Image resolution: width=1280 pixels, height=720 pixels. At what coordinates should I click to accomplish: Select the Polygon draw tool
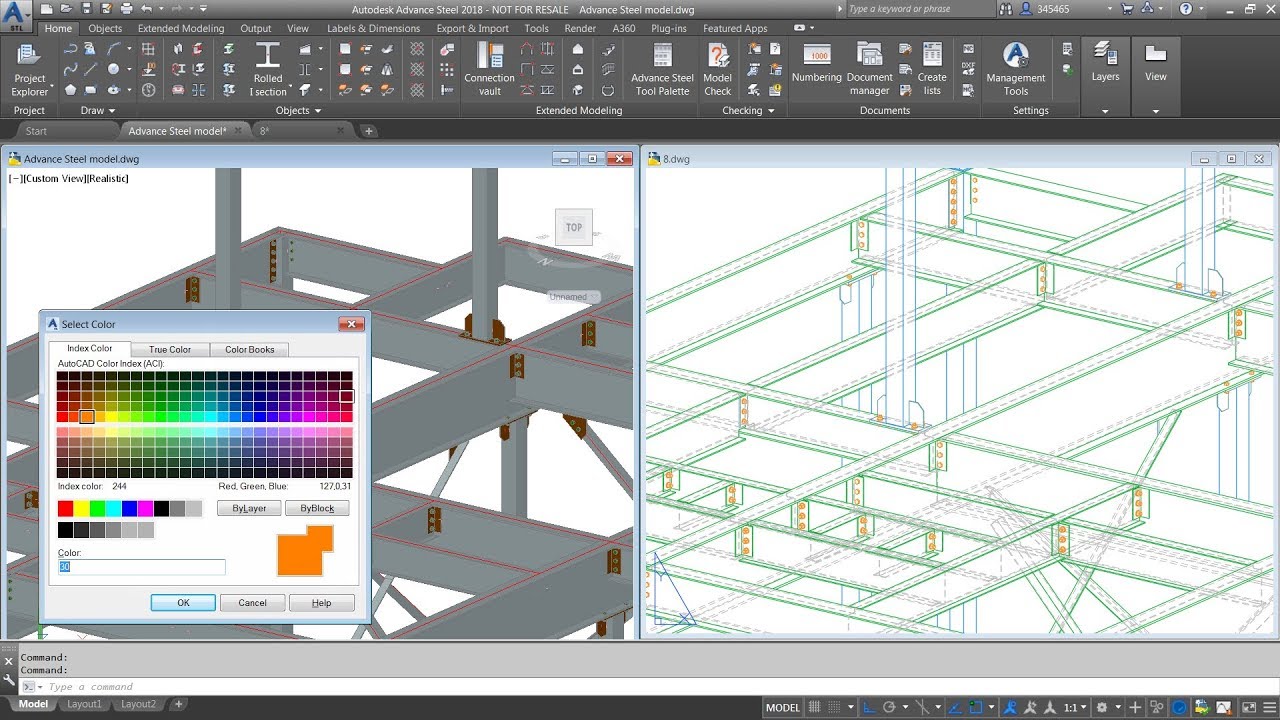[70, 89]
